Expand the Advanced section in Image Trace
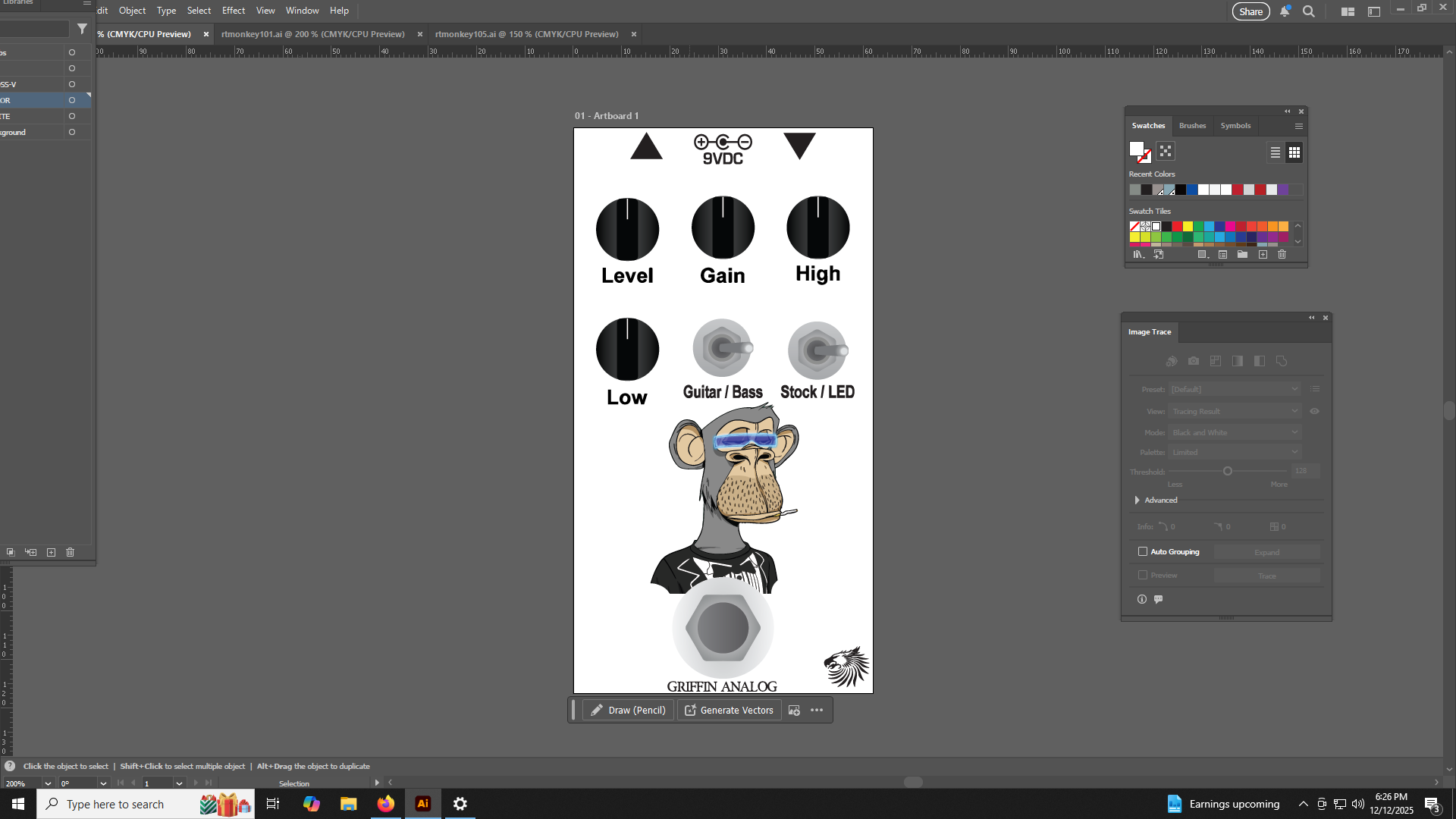Screen dimensions: 1456x819 1137,500
